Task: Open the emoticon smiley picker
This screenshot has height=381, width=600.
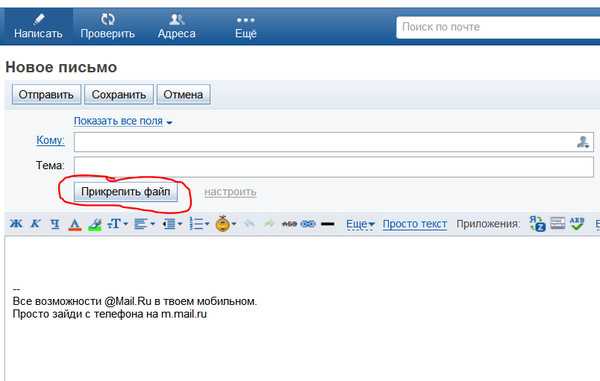Action: (225, 224)
